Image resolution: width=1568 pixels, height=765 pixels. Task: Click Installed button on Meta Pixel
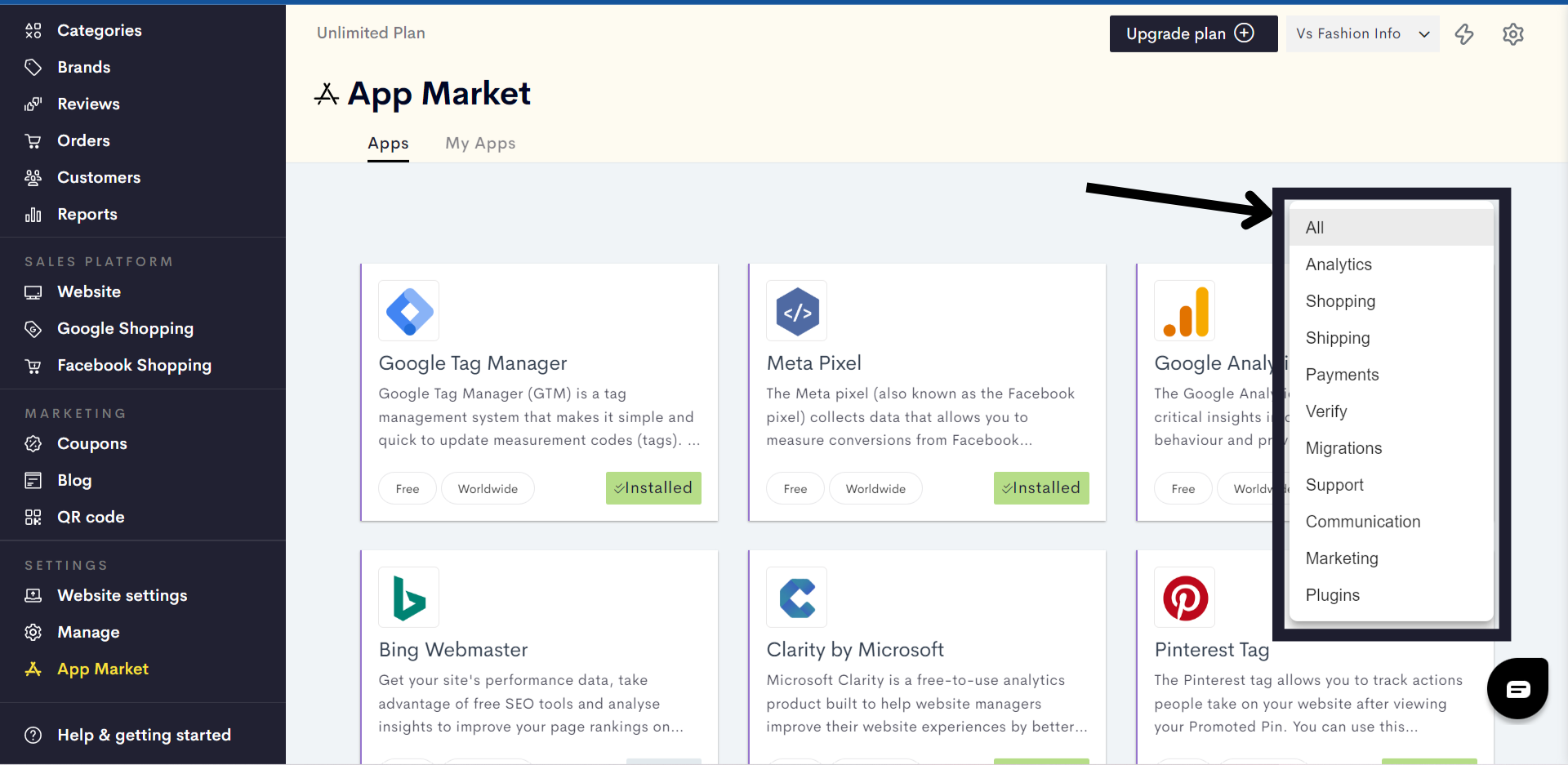(x=1041, y=488)
